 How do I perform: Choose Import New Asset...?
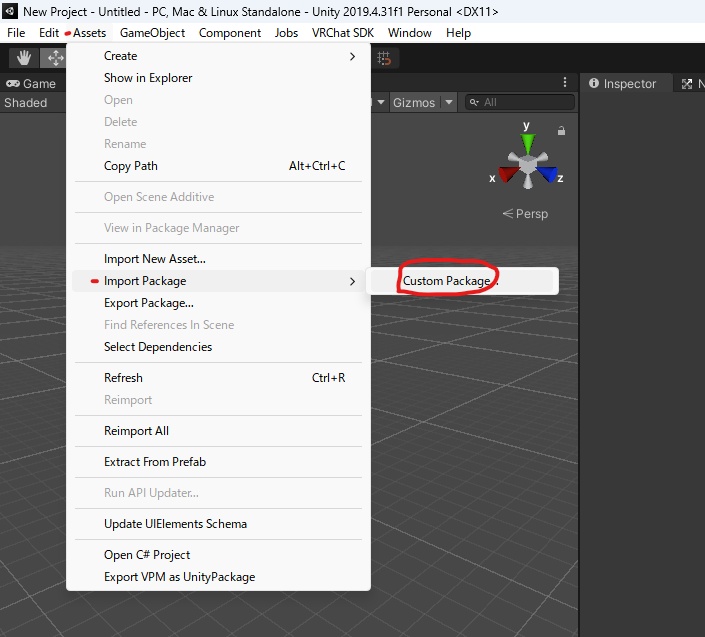219,259
